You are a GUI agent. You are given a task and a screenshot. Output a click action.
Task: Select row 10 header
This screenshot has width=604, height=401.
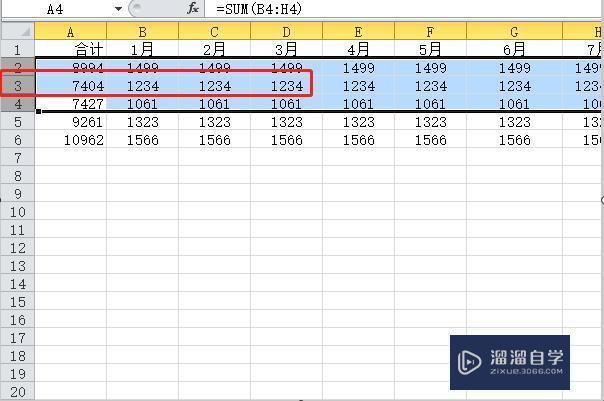(18, 212)
